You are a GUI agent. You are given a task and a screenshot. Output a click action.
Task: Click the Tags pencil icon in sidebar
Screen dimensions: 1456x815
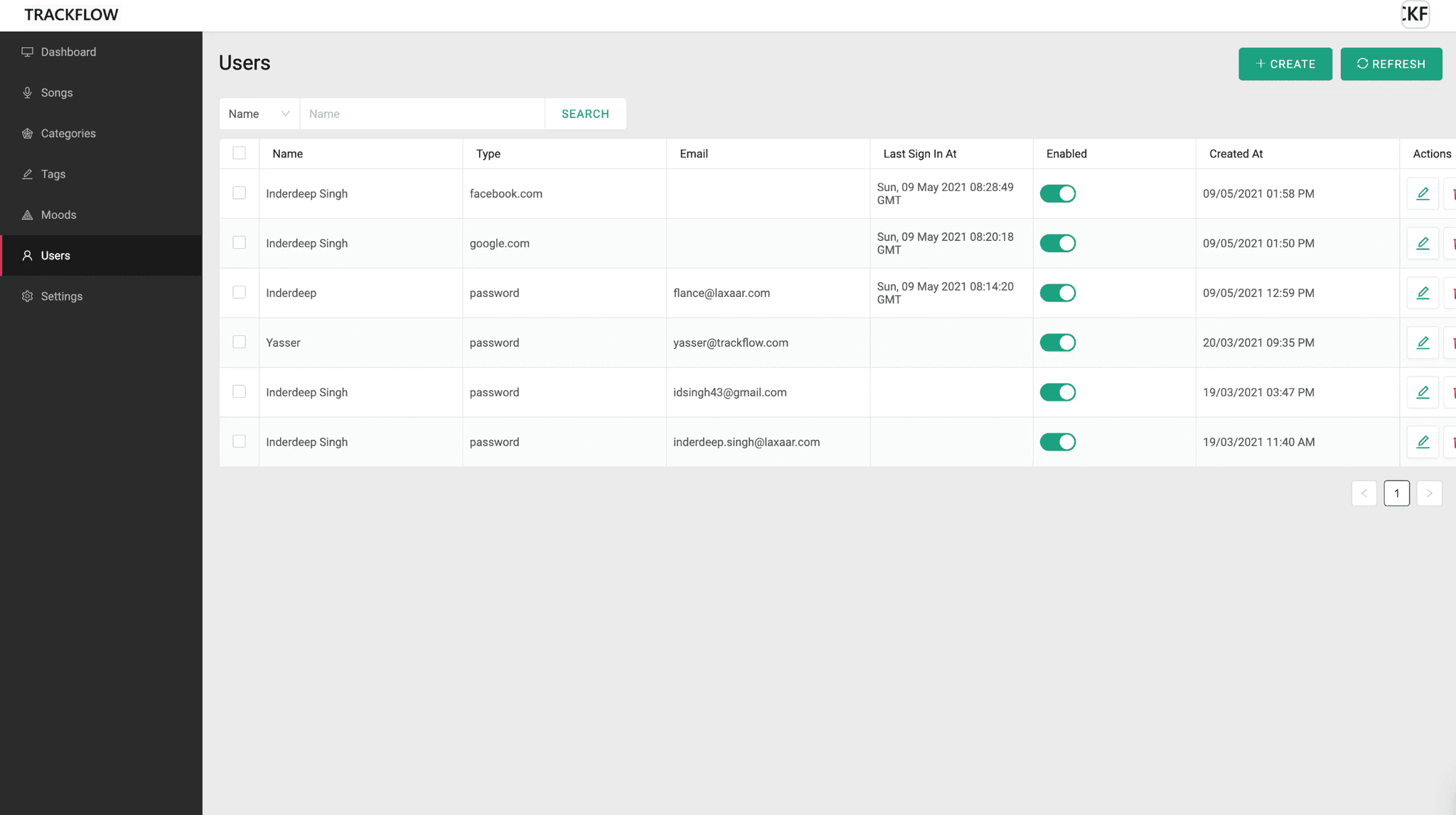(x=27, y=174)
